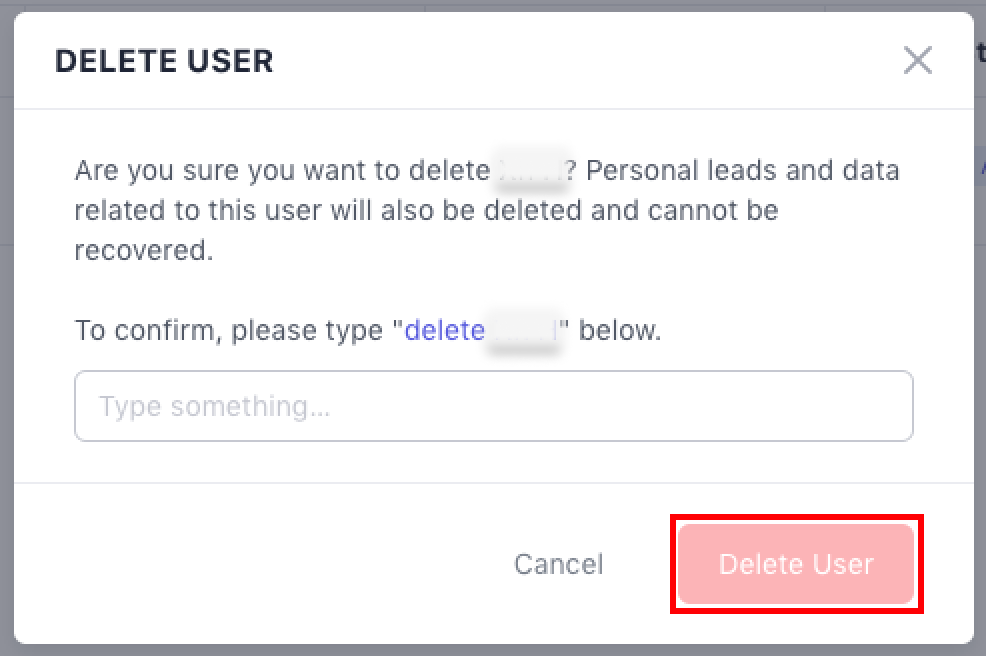Select the X icon in the dialog header
Image resolution: width=986 pixels, height=656 pixels.
click(x=917, y=61)
